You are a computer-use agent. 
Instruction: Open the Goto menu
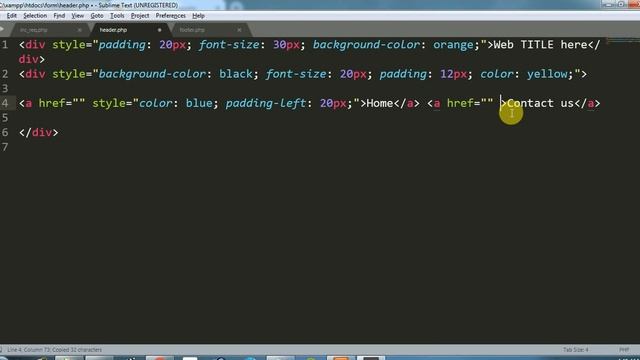(x=97, y=16)
